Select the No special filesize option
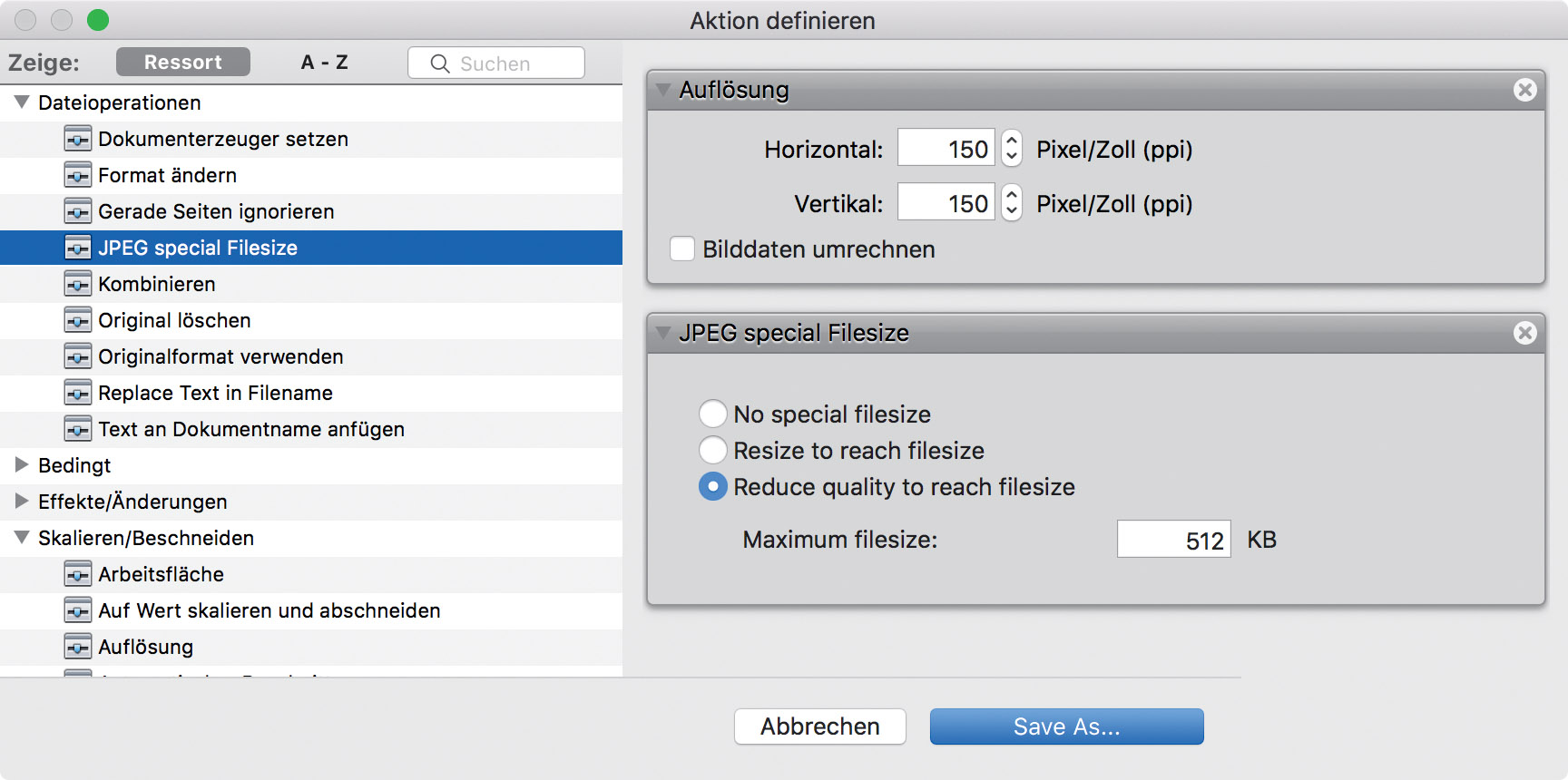This screenshot has height=780, width=1568. click(713, 414)
